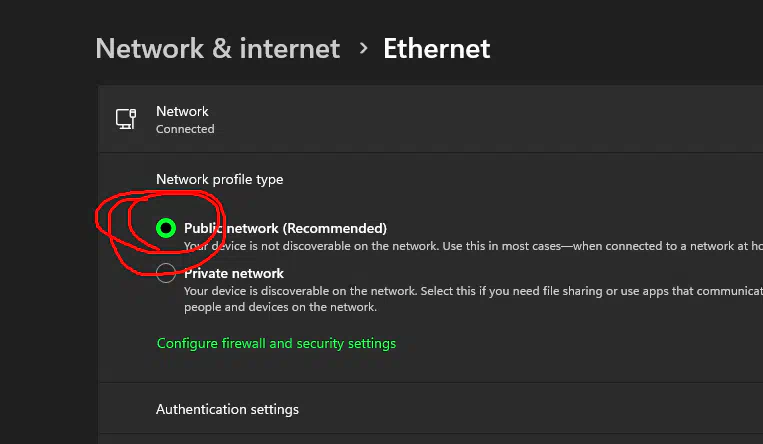
Task: Click the 'not discoverable' Public network description
Action: pos(473,246)
